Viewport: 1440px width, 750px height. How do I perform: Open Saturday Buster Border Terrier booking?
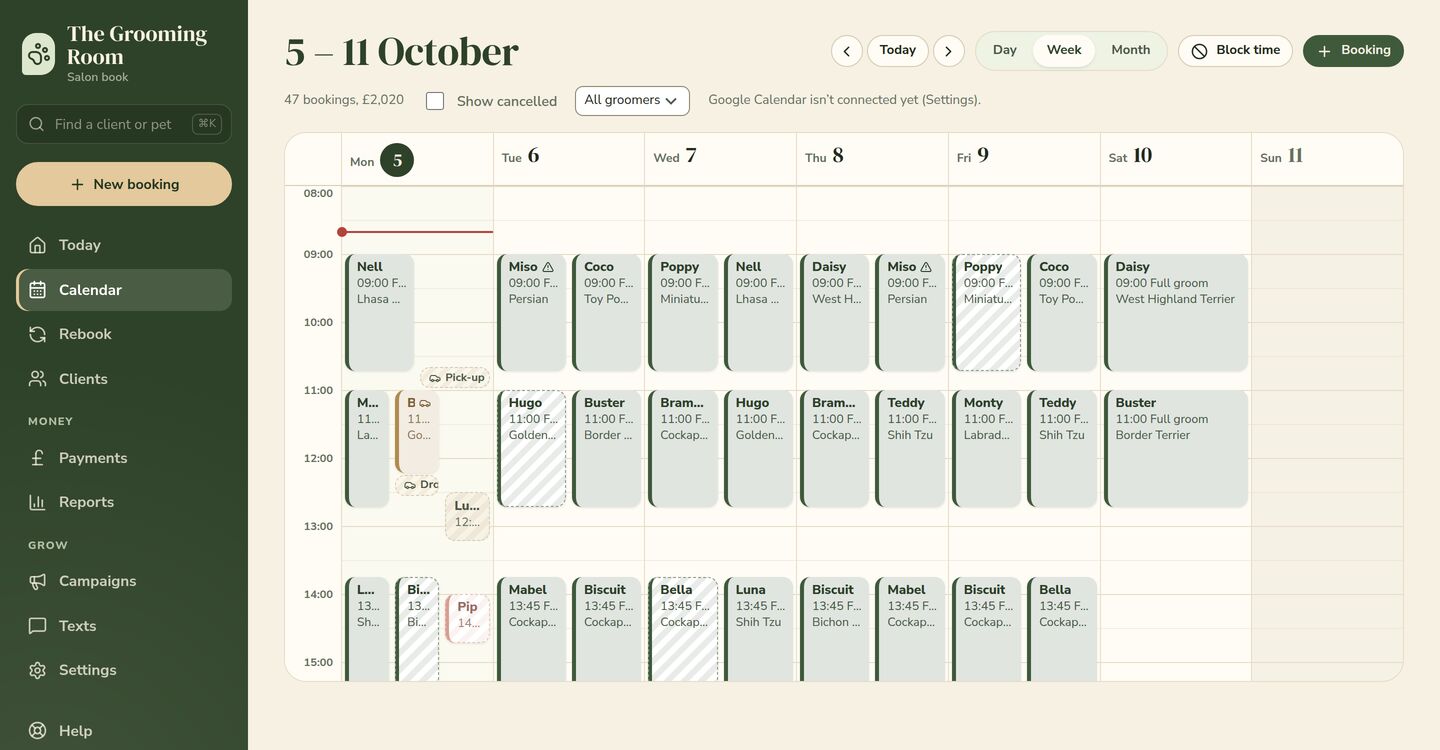click(1176, 449)
